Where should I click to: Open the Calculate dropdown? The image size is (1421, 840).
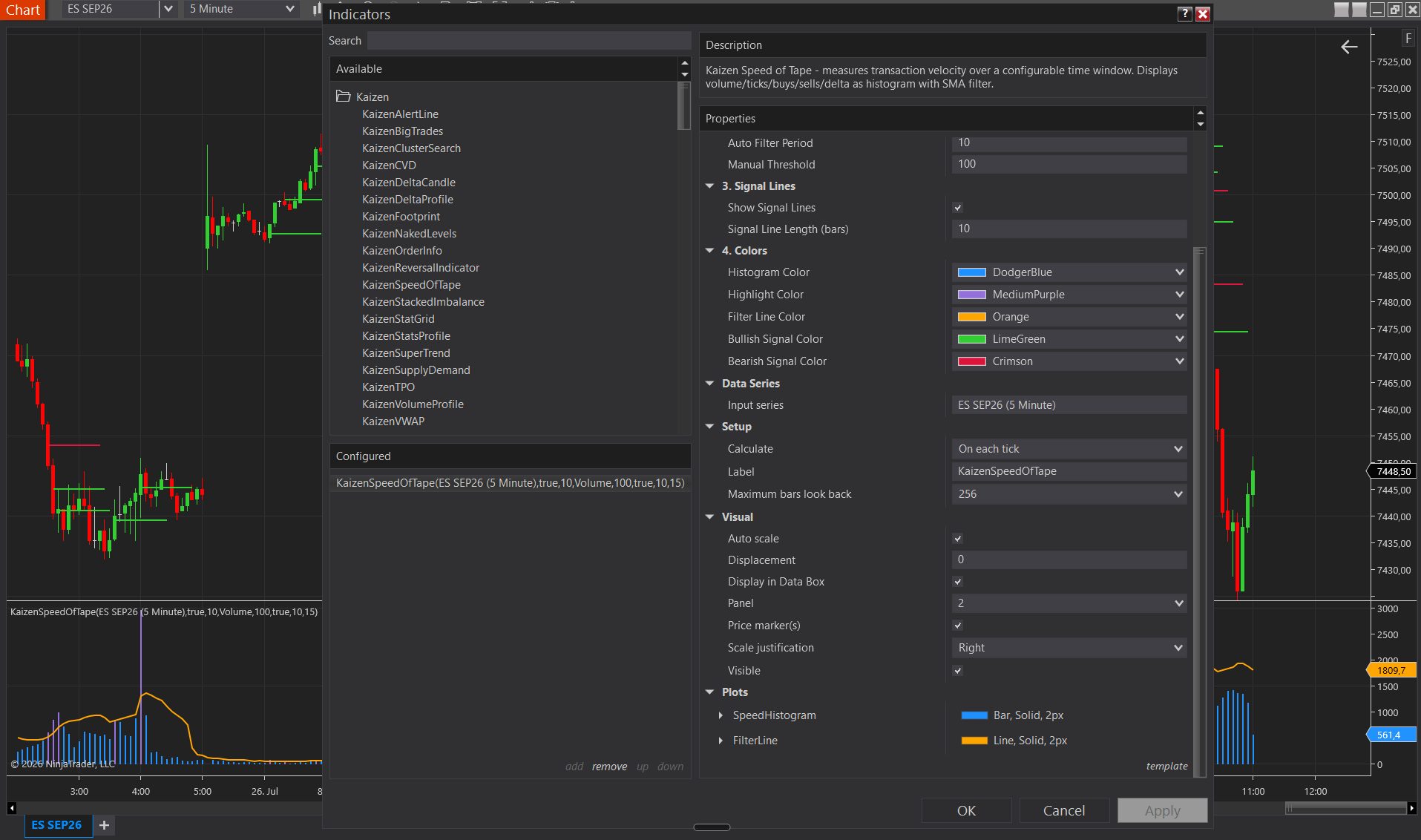click(x=1069, y=449)
